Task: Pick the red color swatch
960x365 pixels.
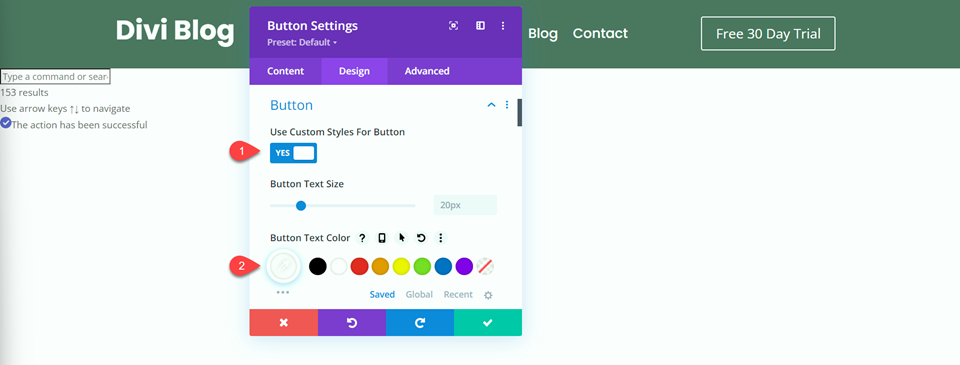Action: 359,266
